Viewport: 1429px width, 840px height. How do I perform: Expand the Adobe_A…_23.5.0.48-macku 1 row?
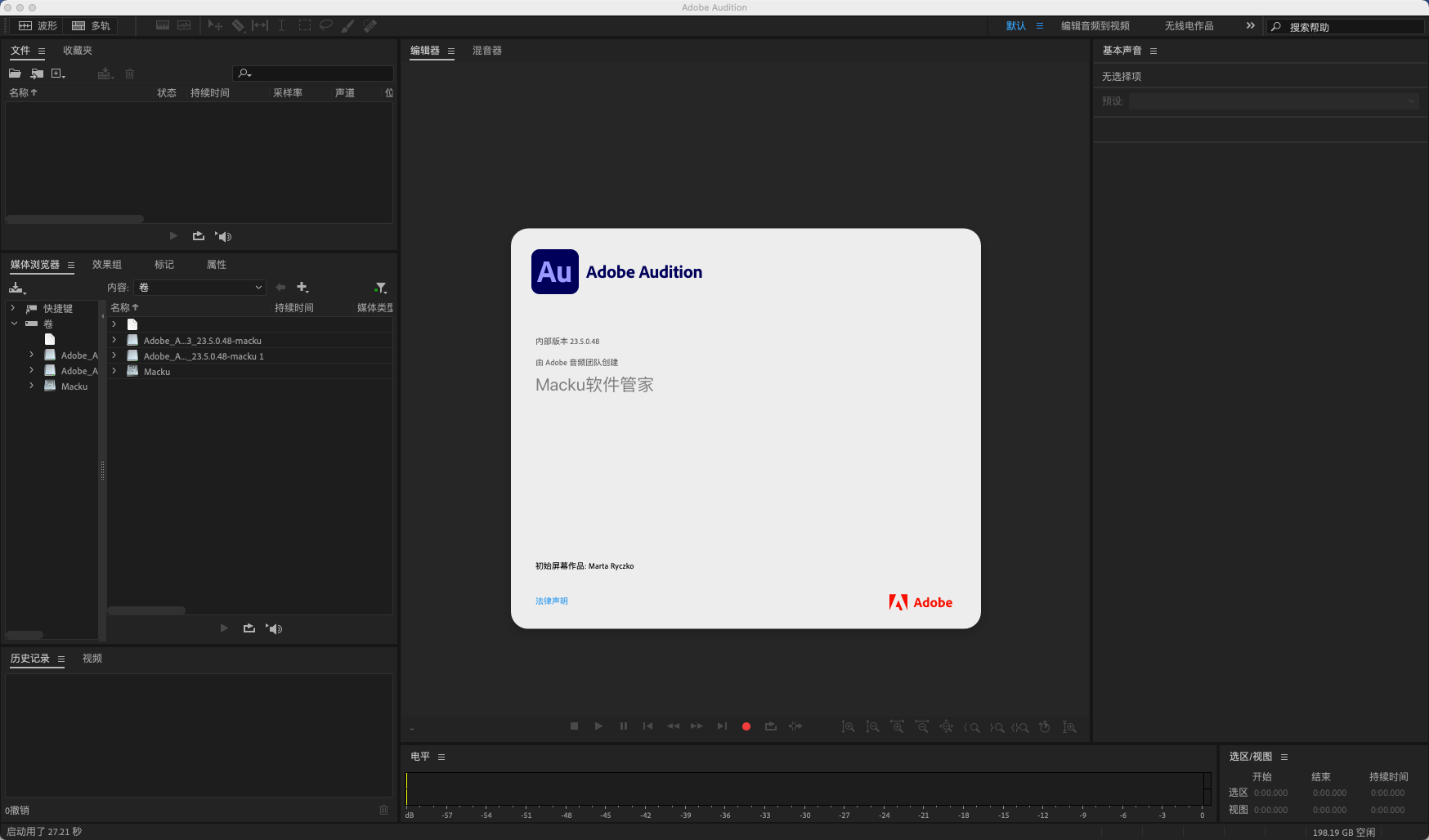pyautogui.click(x=114, y=355)
